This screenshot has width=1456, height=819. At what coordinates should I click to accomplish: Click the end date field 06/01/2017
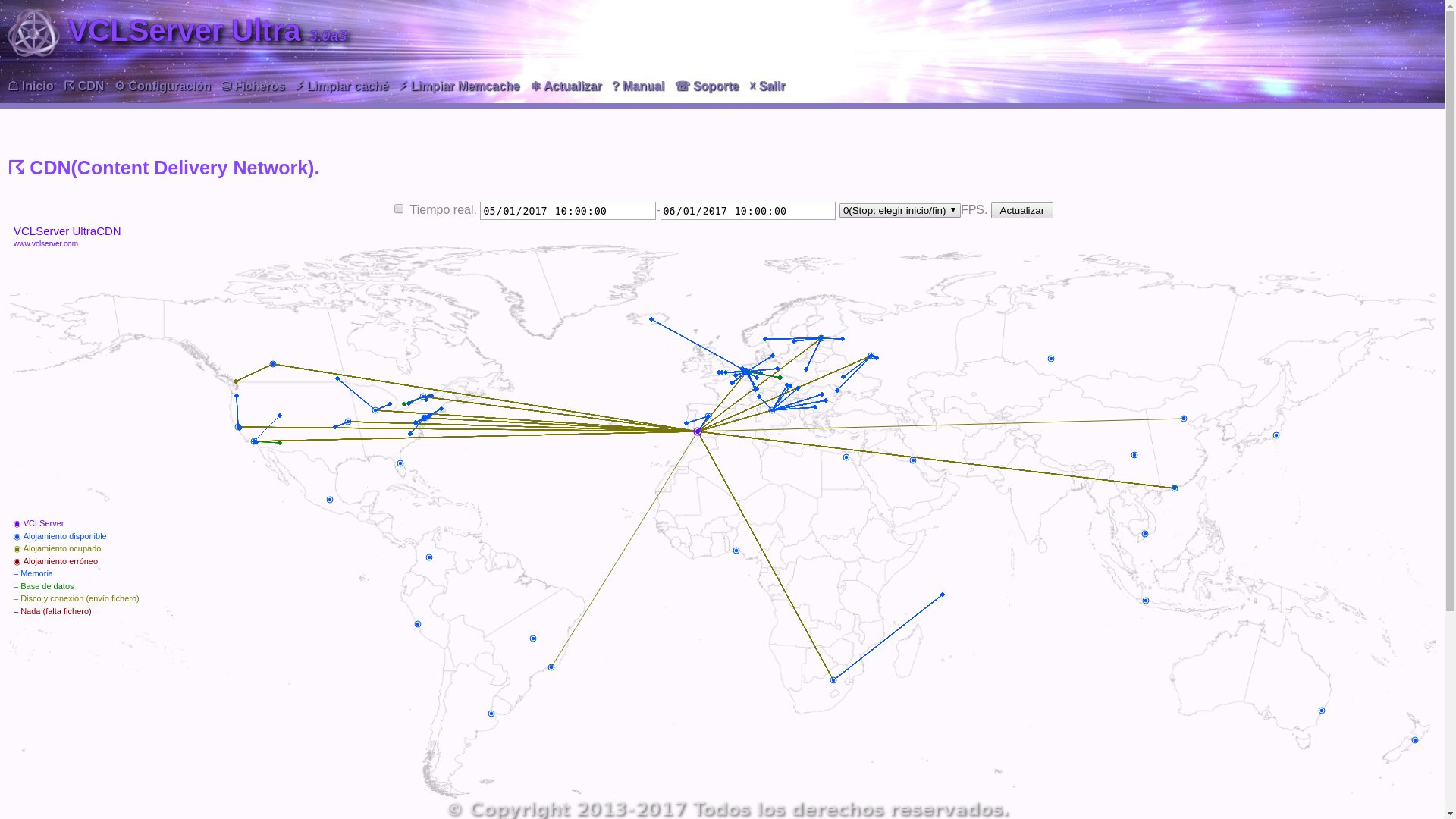[x=748, y=211]
